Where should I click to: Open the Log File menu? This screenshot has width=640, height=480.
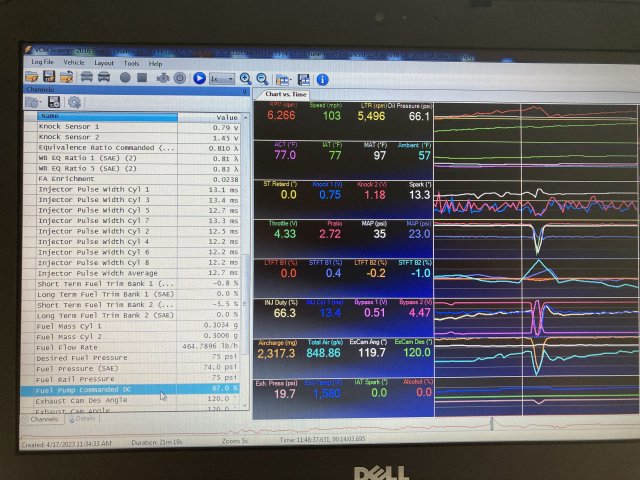(42, 63)
